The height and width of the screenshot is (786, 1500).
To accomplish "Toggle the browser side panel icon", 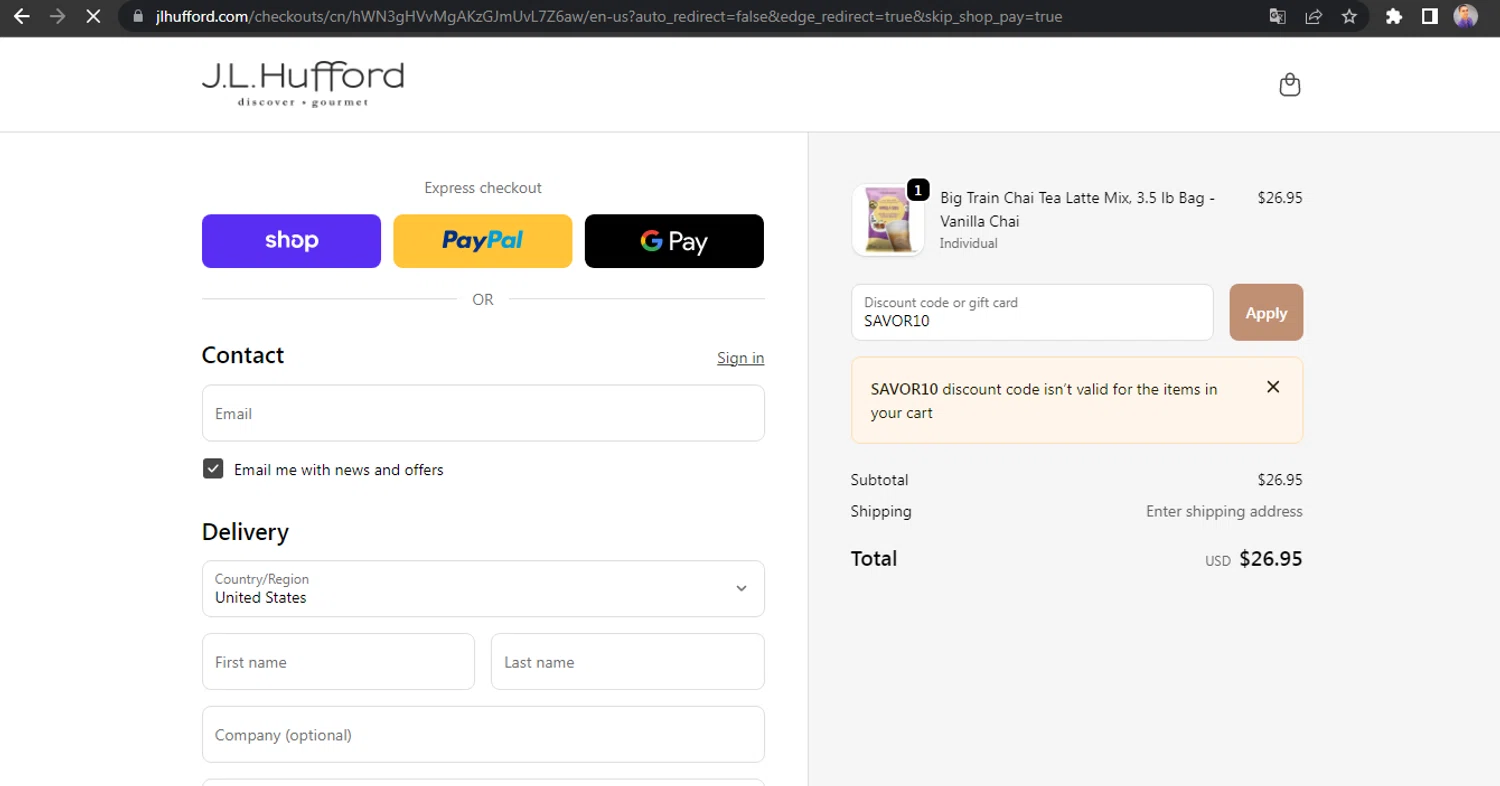I will pos(1430,17).
